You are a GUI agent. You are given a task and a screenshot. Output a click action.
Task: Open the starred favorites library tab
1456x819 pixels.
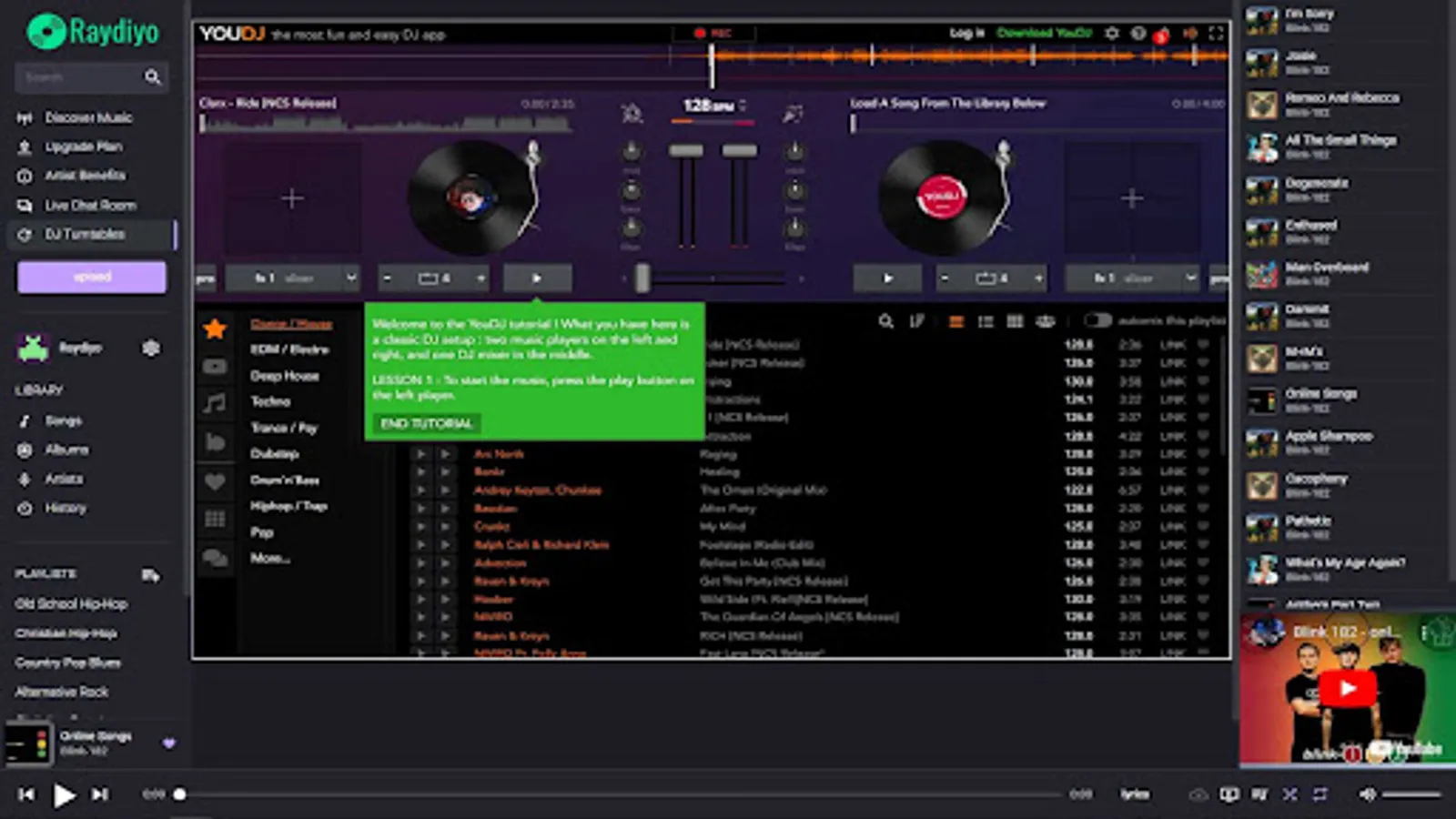(215, 329)
